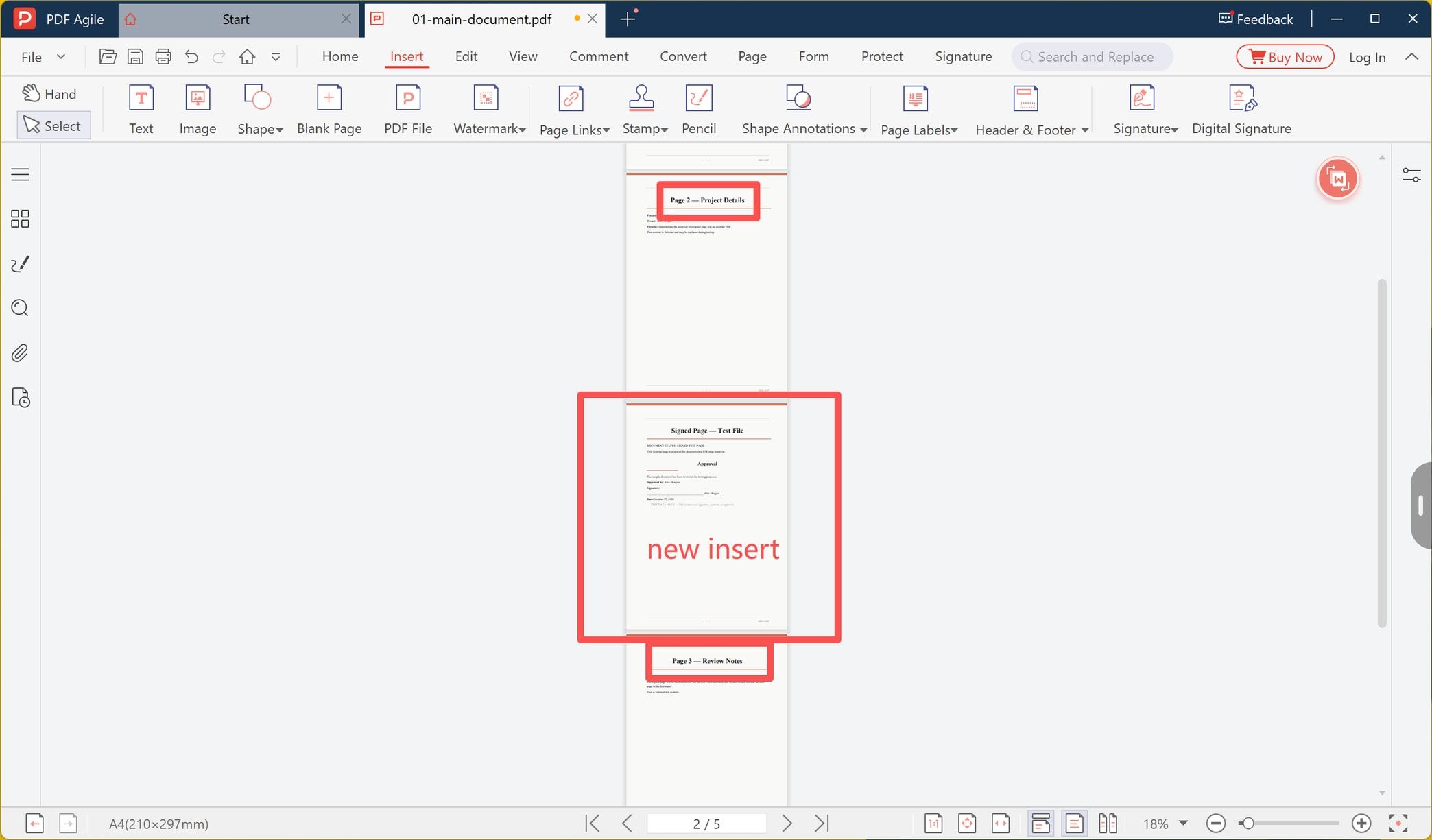The width and height of the screenshot is (1432, 840).
Task: Open the Convert ribbon tab
Action: tap(683, 57)
